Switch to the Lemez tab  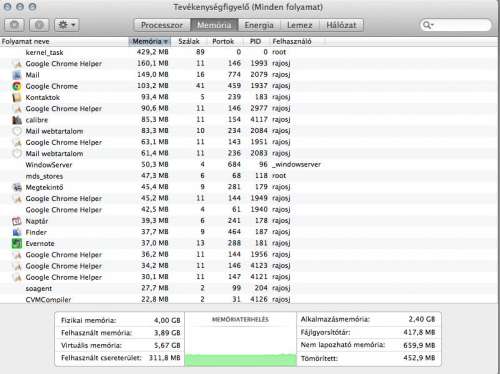click(x=300, y=25)
